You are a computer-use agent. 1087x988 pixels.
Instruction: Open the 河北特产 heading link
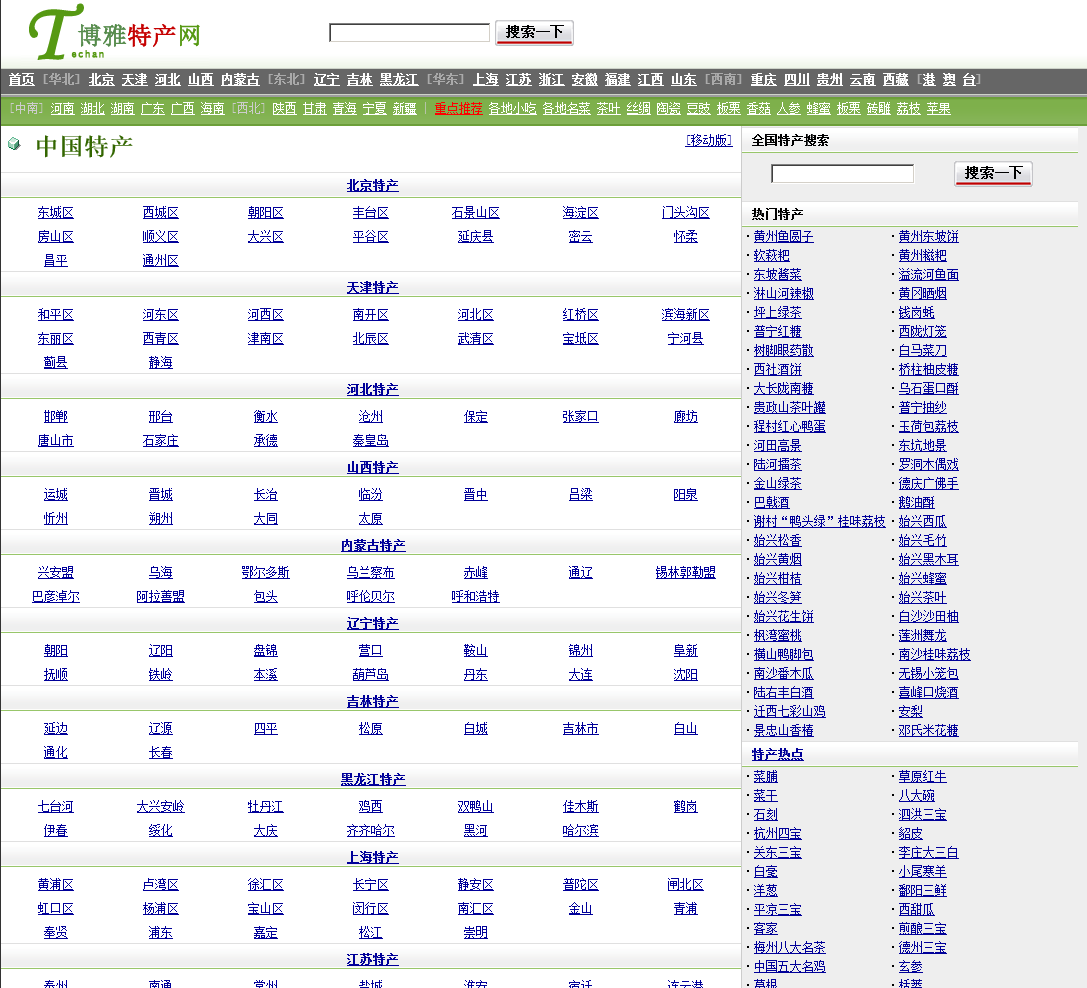coord(372,390)
